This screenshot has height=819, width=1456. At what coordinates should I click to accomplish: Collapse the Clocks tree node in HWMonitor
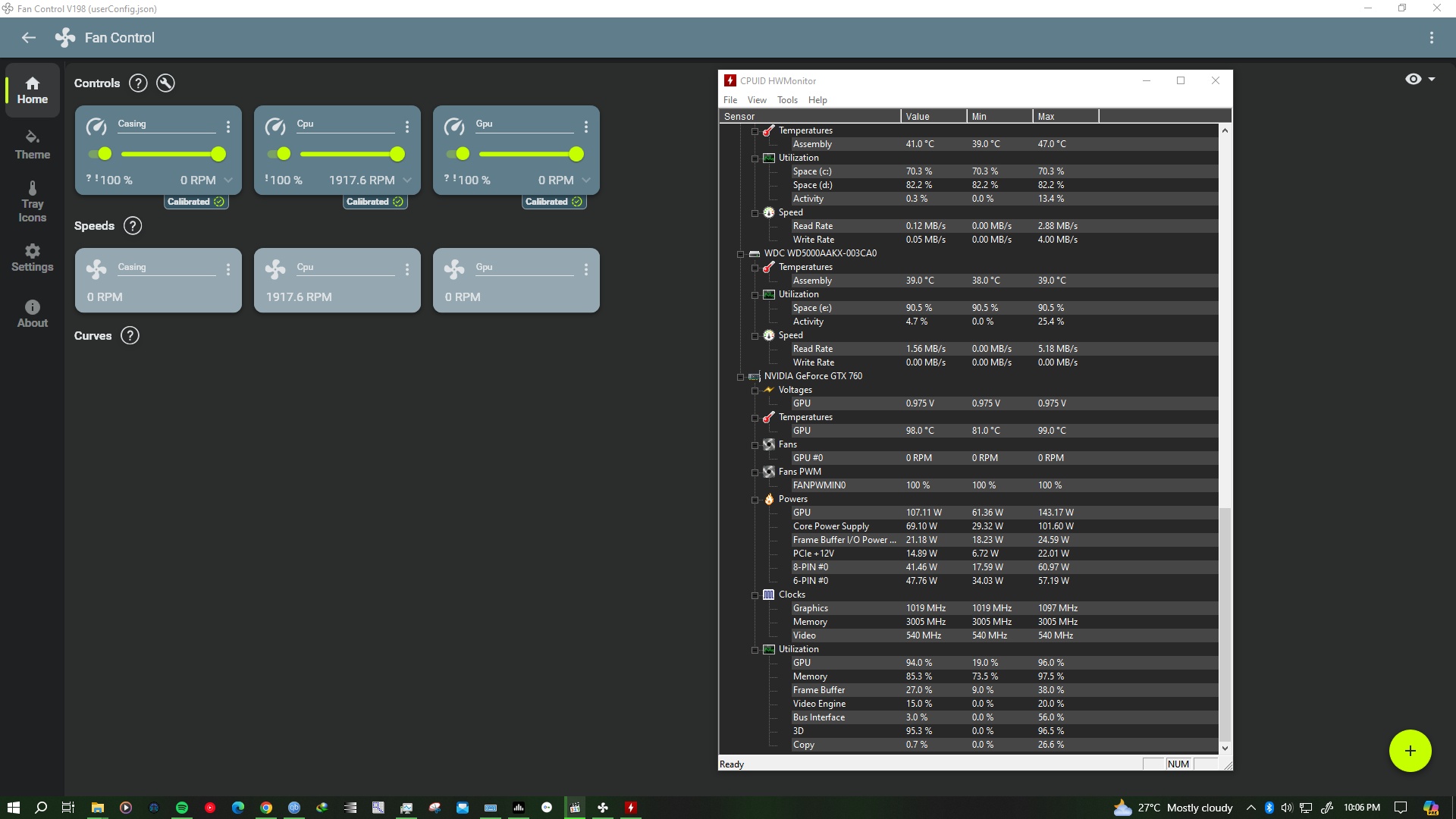(x=755, y=595)
